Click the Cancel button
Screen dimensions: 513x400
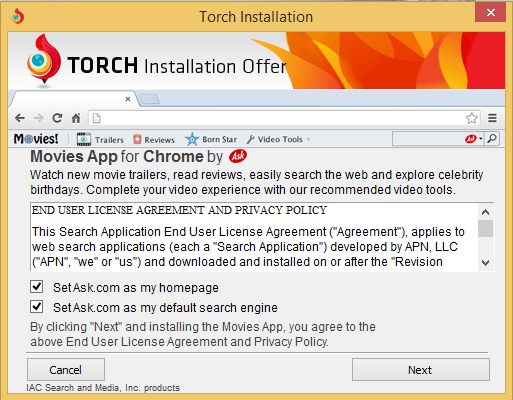pyautogui.click(x=66, y=370)
